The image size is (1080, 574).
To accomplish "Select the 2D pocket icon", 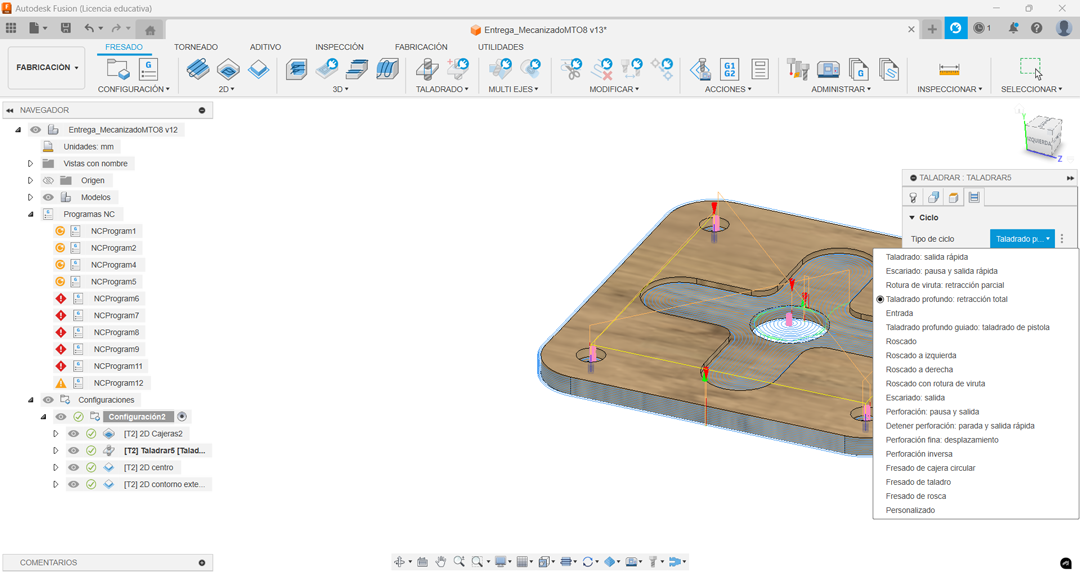I will [228, 69].
